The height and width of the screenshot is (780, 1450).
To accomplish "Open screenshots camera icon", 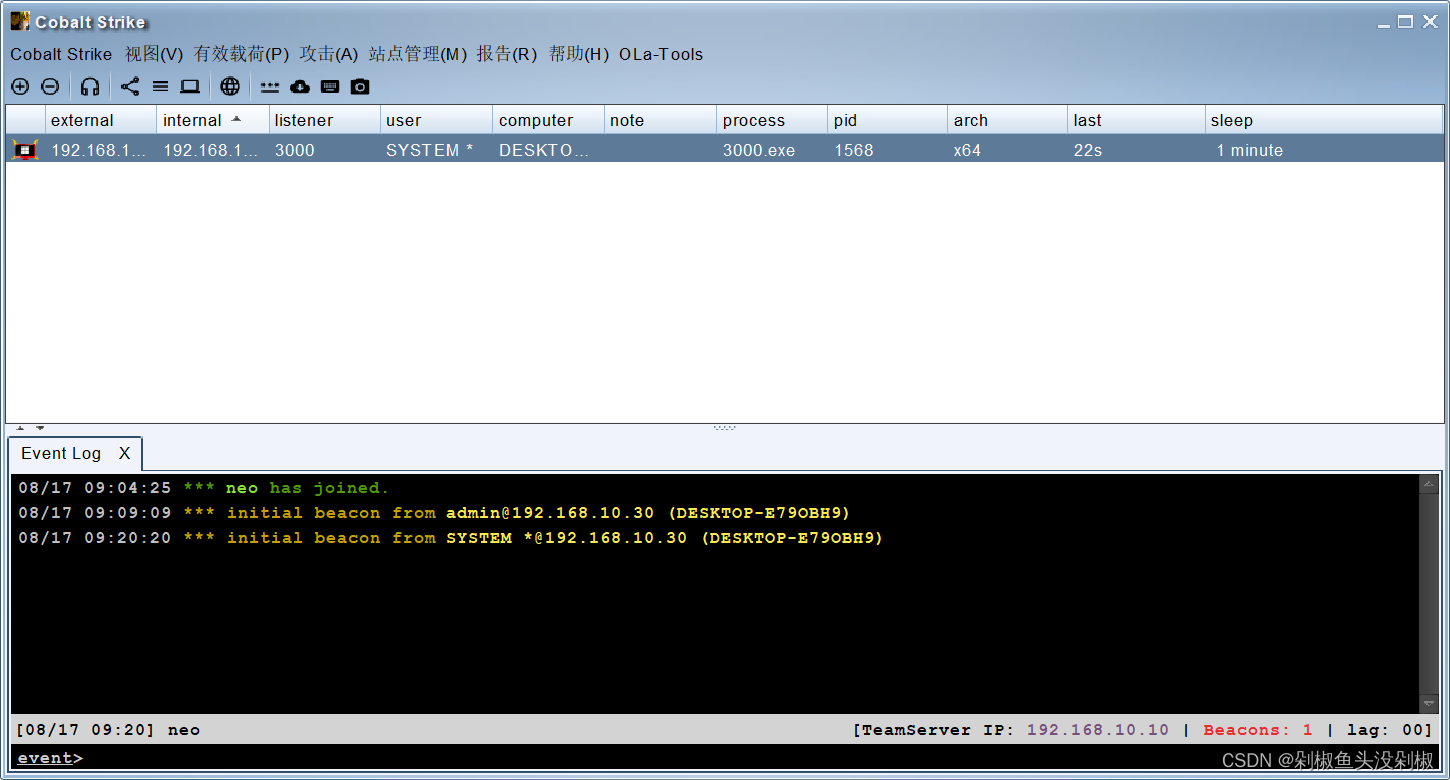I will 360,87.
